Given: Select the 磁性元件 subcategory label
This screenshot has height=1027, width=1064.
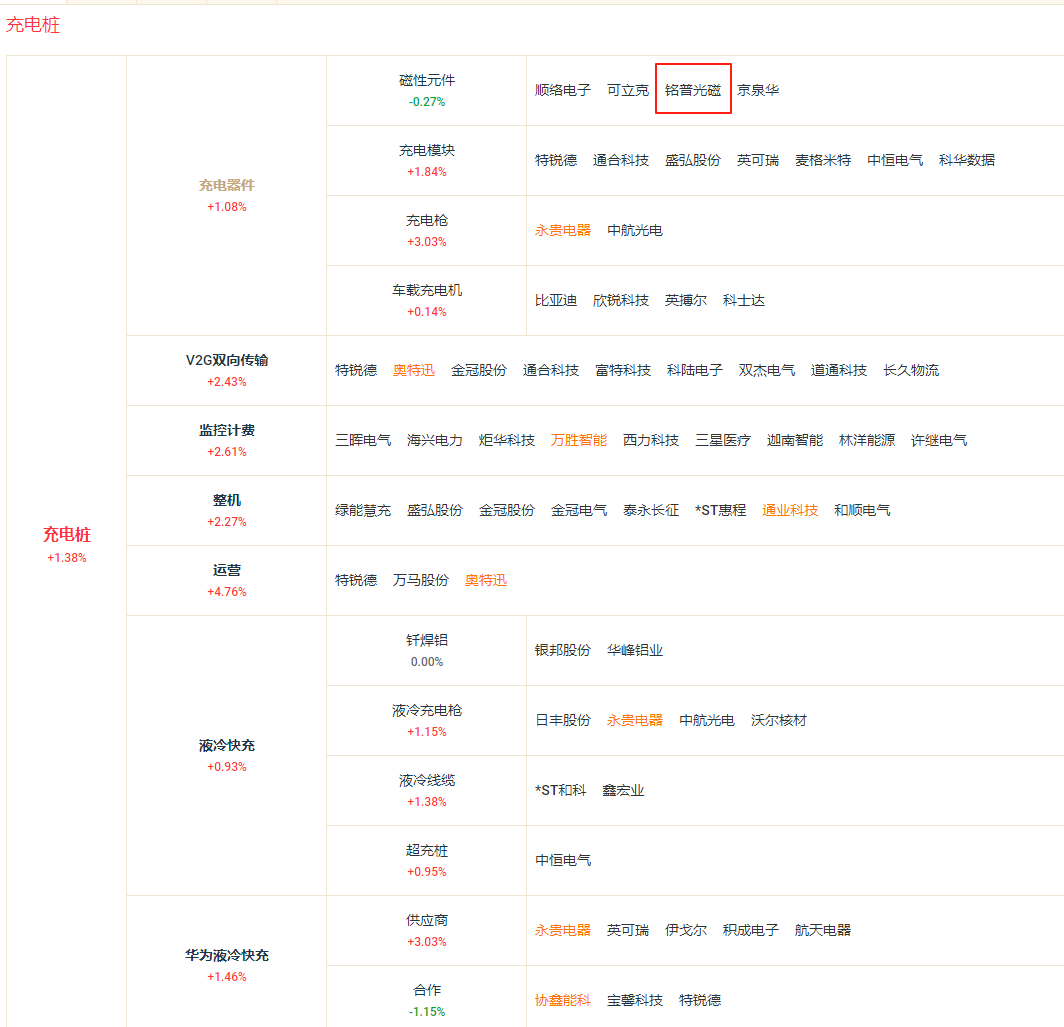Looking at the screenshot, I should (x=427, y=80).
